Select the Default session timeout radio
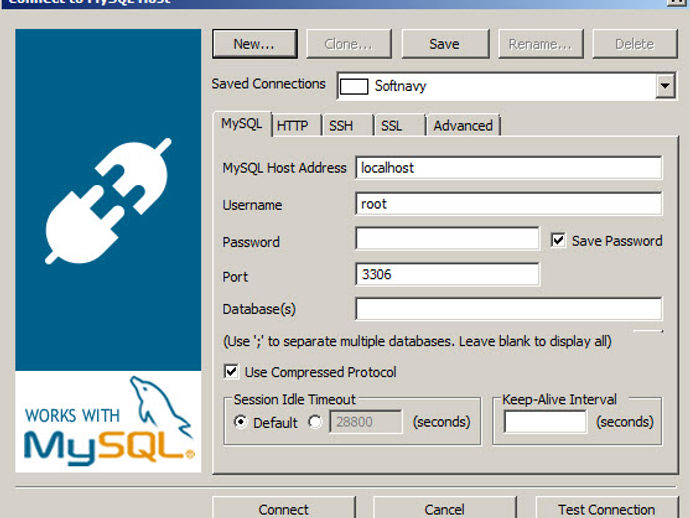Viewport: 690px width, 518px height. (240, 422)
